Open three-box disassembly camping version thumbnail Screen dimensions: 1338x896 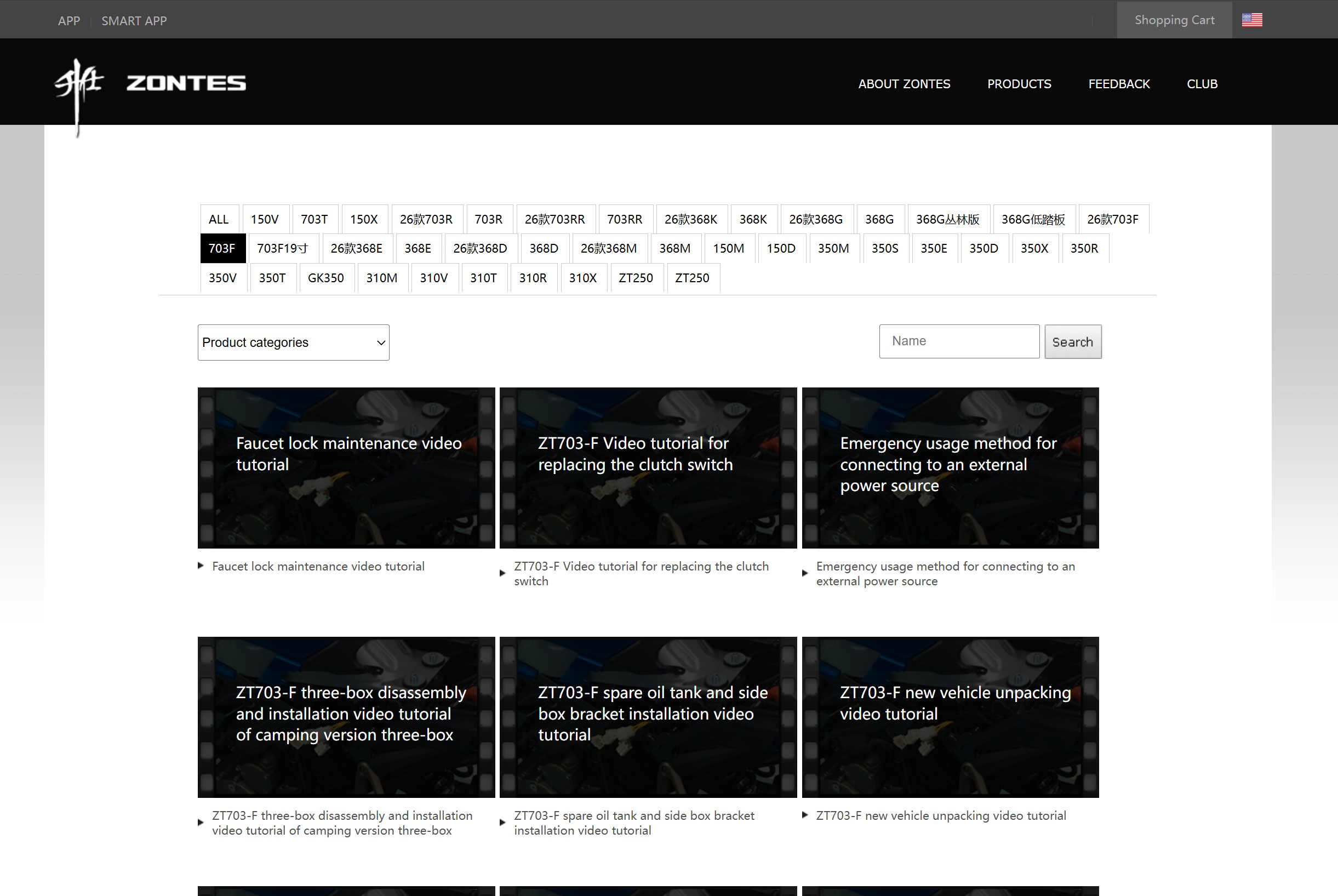[x=346, y=717]
